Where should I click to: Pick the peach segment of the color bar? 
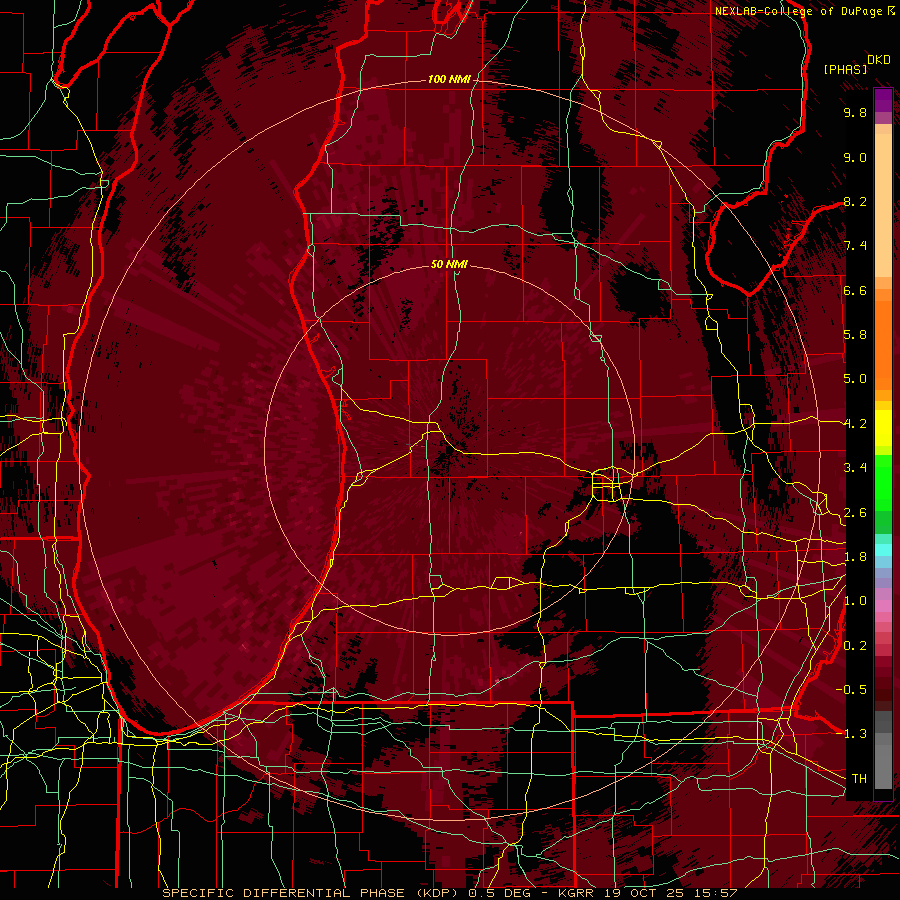coord(883,205)
